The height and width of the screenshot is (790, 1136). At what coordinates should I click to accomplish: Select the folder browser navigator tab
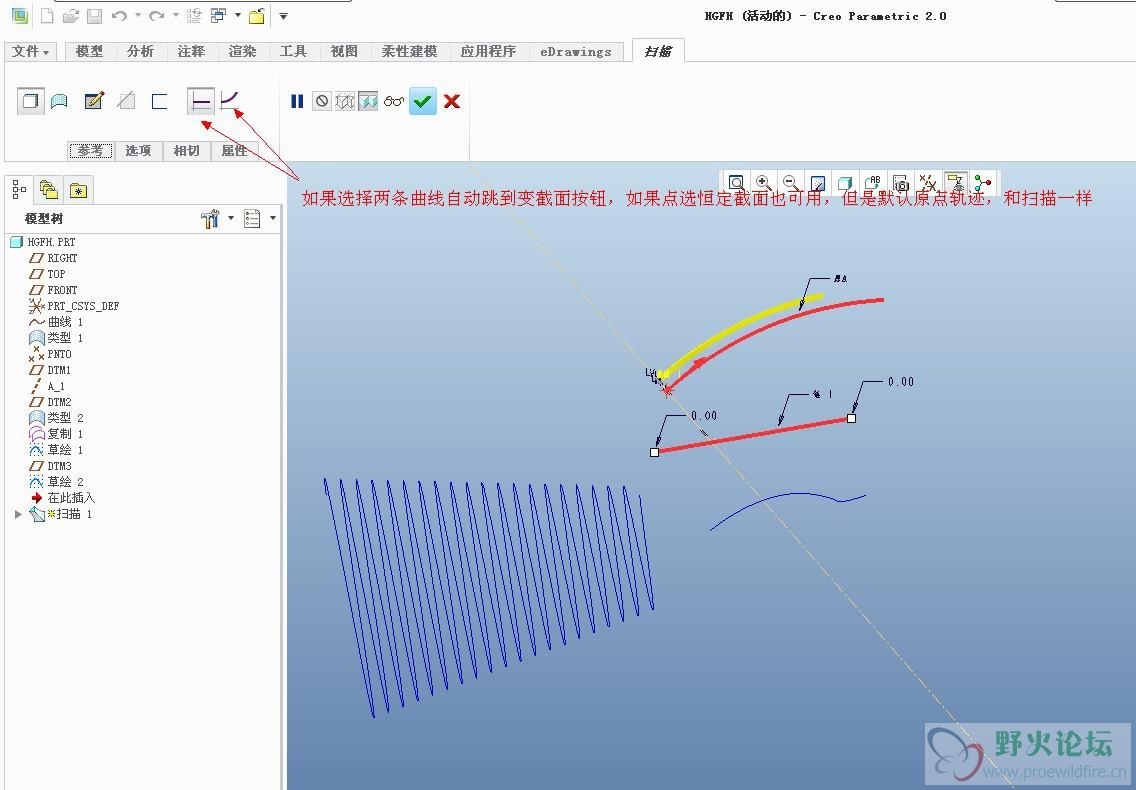click(49, 190)
